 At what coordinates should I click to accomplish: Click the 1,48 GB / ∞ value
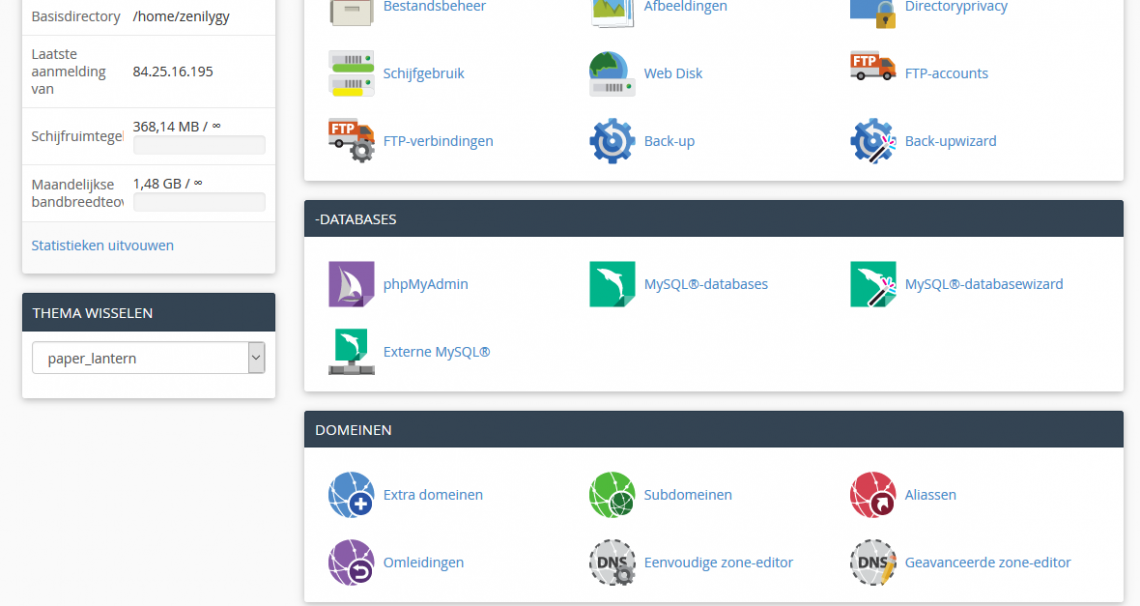pos(167,184)
